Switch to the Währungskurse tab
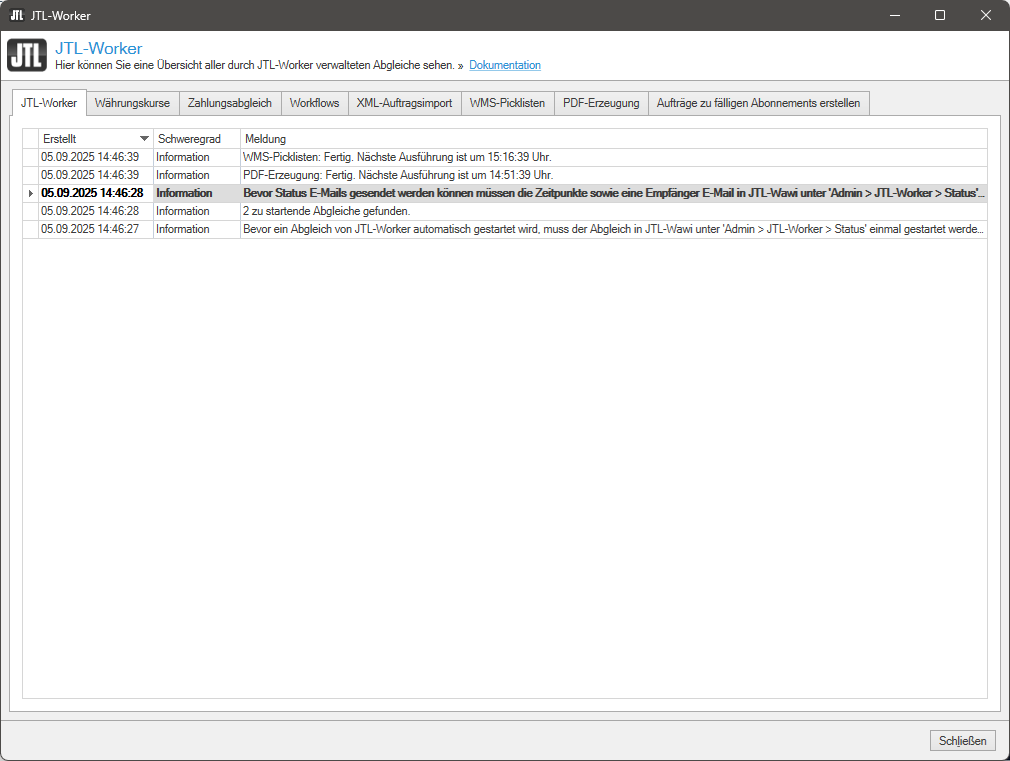The width and height of the screenshot is (1010, 761). click(132, 103)
